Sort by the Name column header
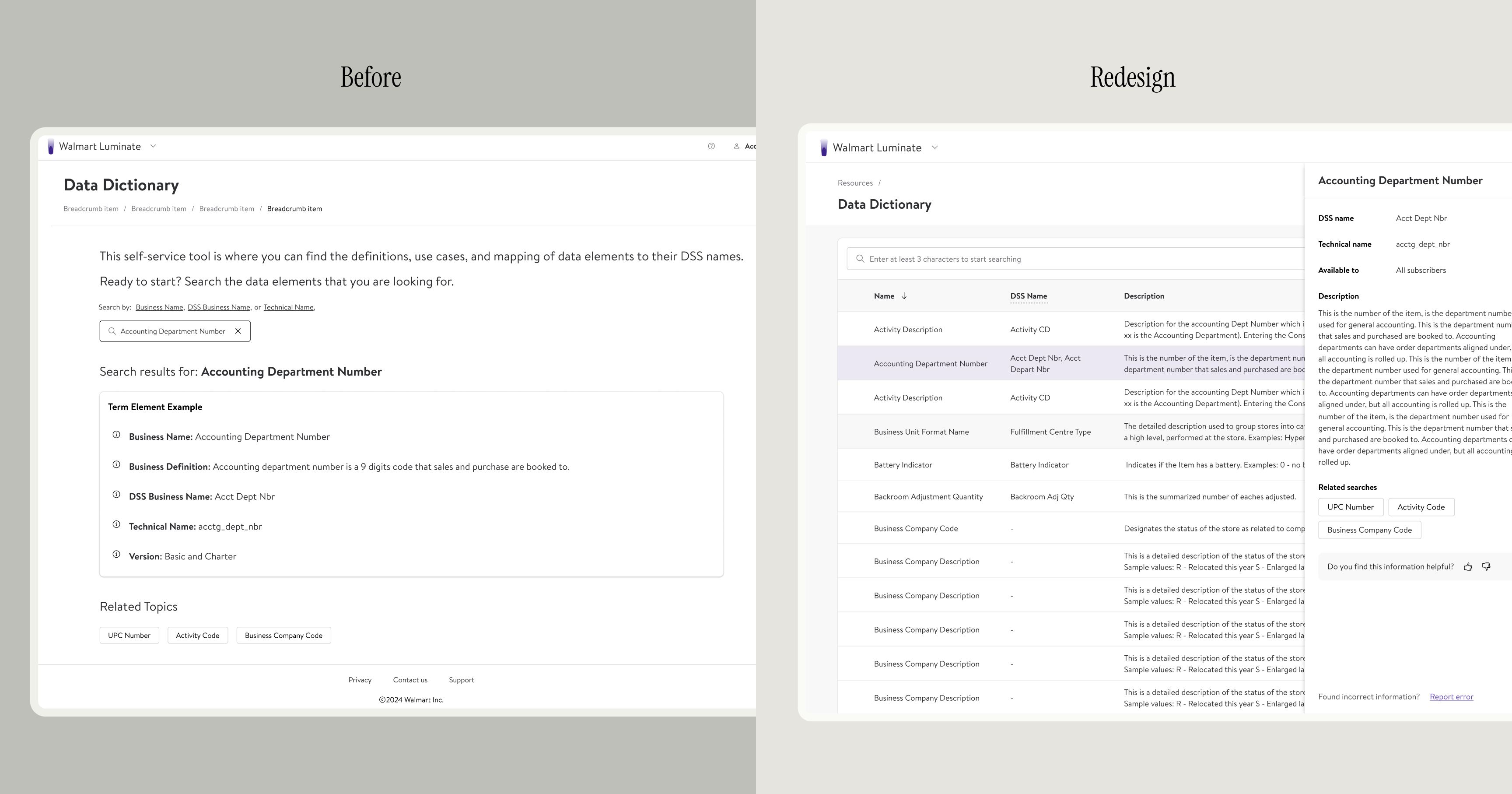1512x794 pixels. point(884,296)
